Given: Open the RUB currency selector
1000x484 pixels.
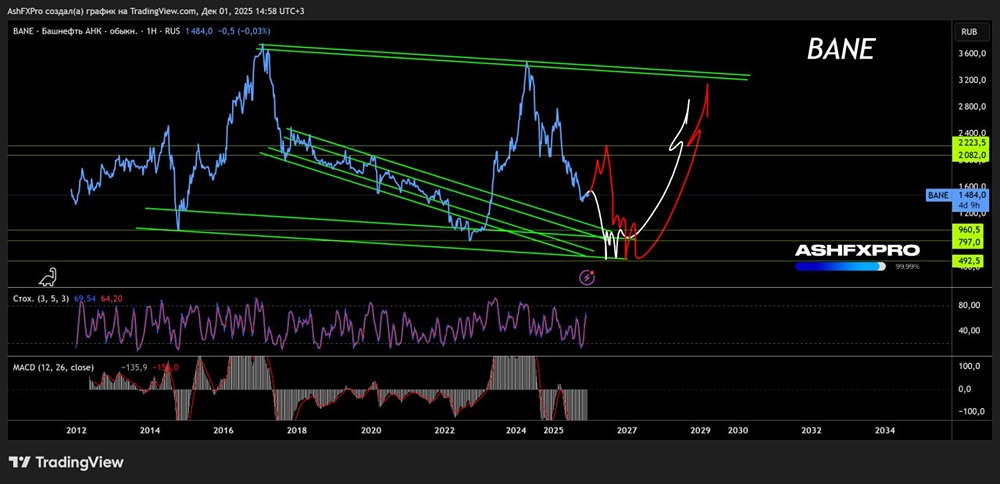Looking at the screenshot, I should pos(969,32).
